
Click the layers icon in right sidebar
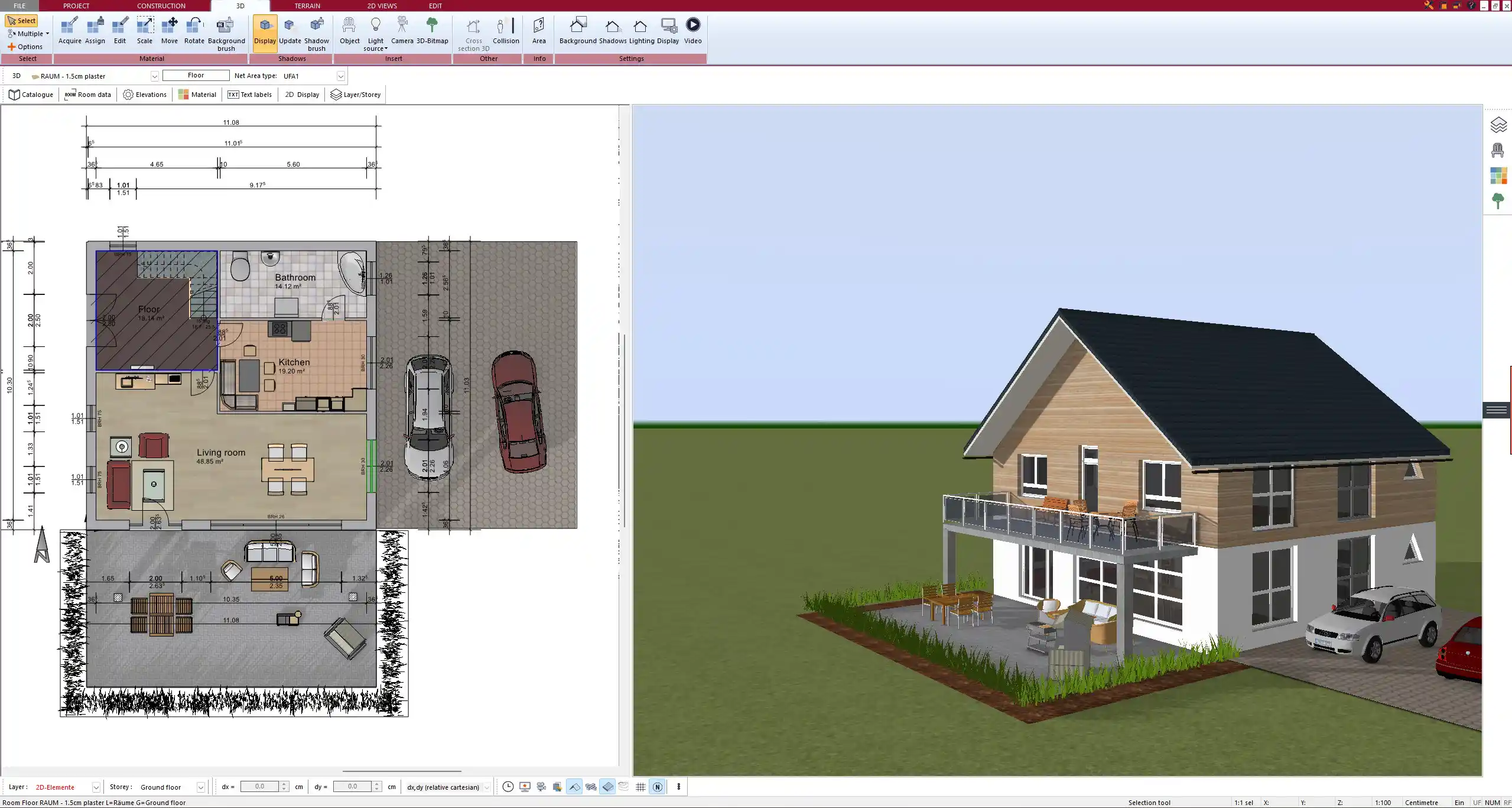click(1498, 125)
